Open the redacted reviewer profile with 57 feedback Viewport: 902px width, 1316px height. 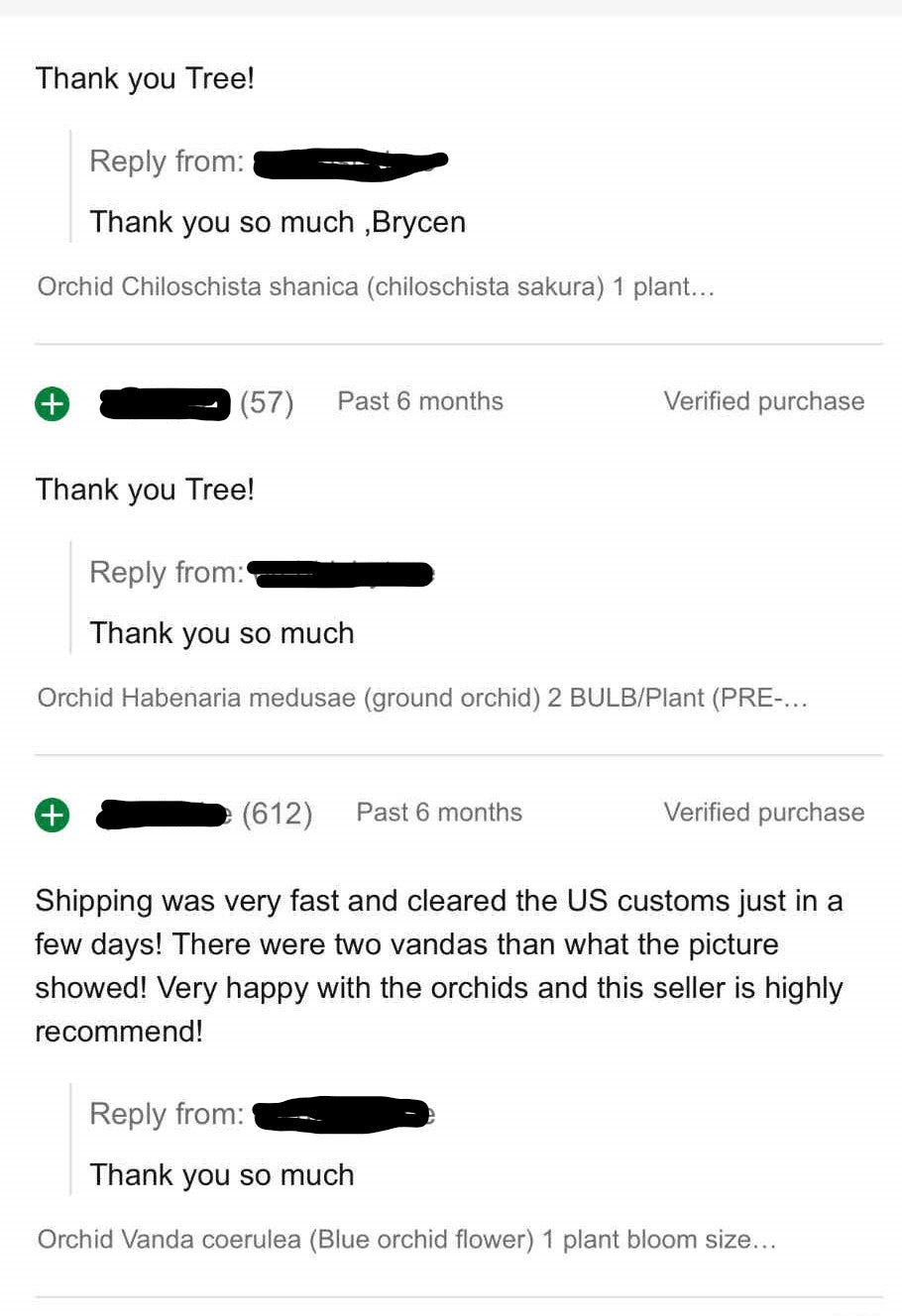pos(165,403)
